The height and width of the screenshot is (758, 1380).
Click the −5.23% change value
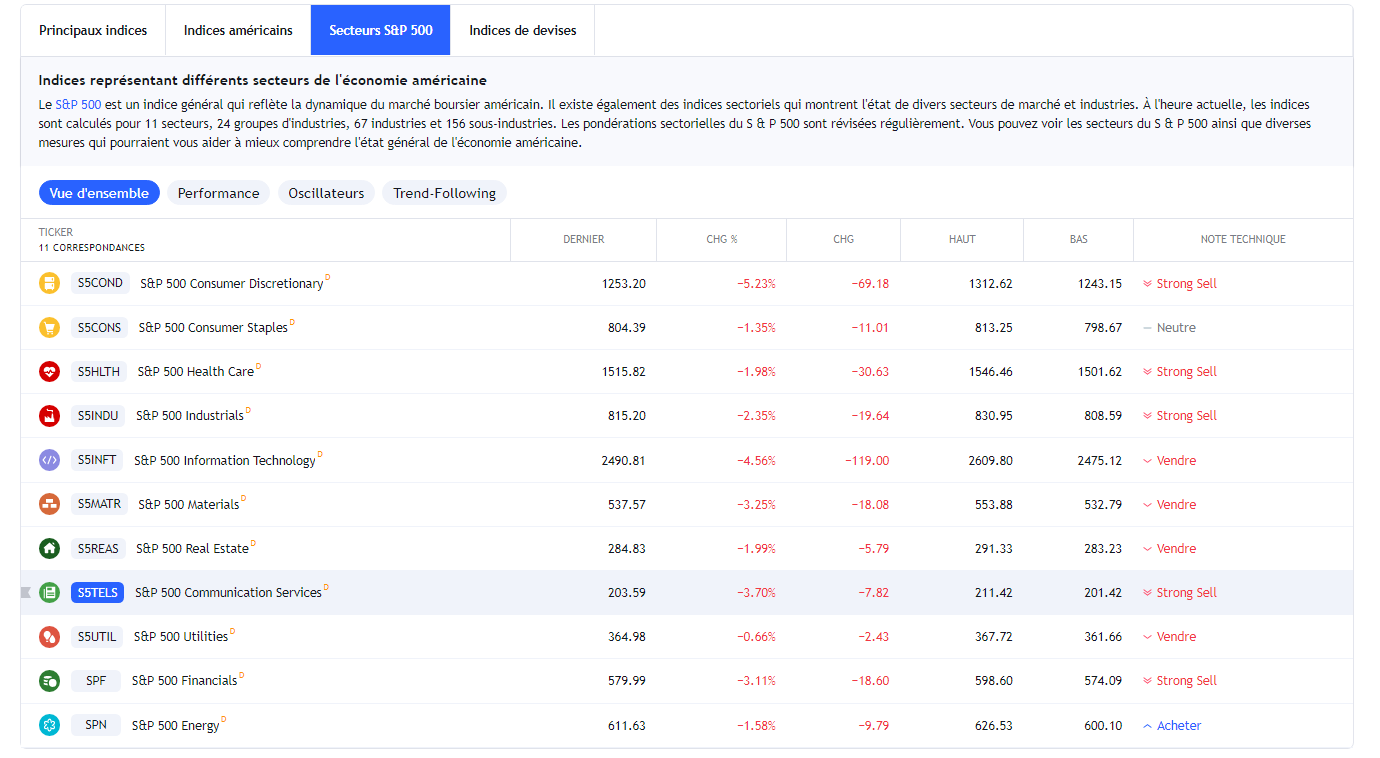pos(757,284)
